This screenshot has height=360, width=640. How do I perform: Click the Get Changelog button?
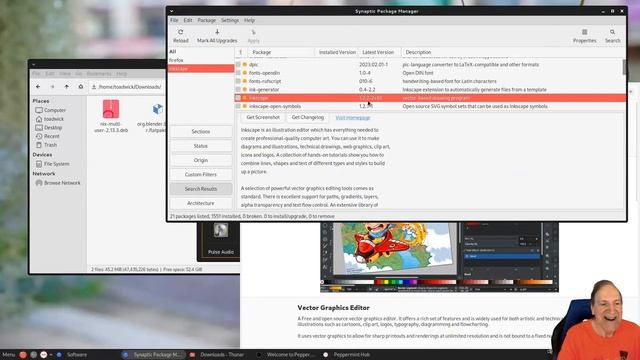point(308,117)
